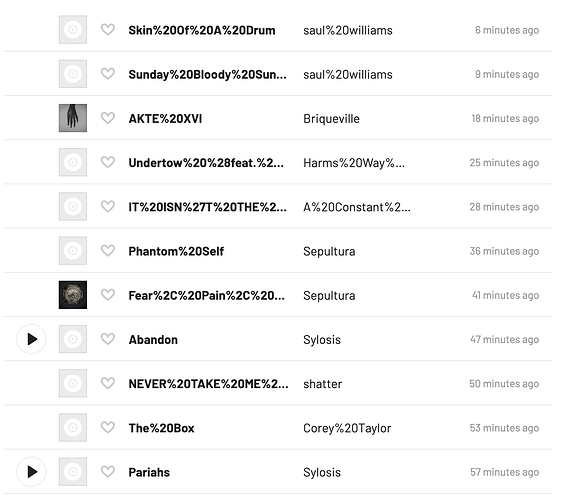Click the 18 minutes ago timestamp
The image size is (583, 500).
505,119
